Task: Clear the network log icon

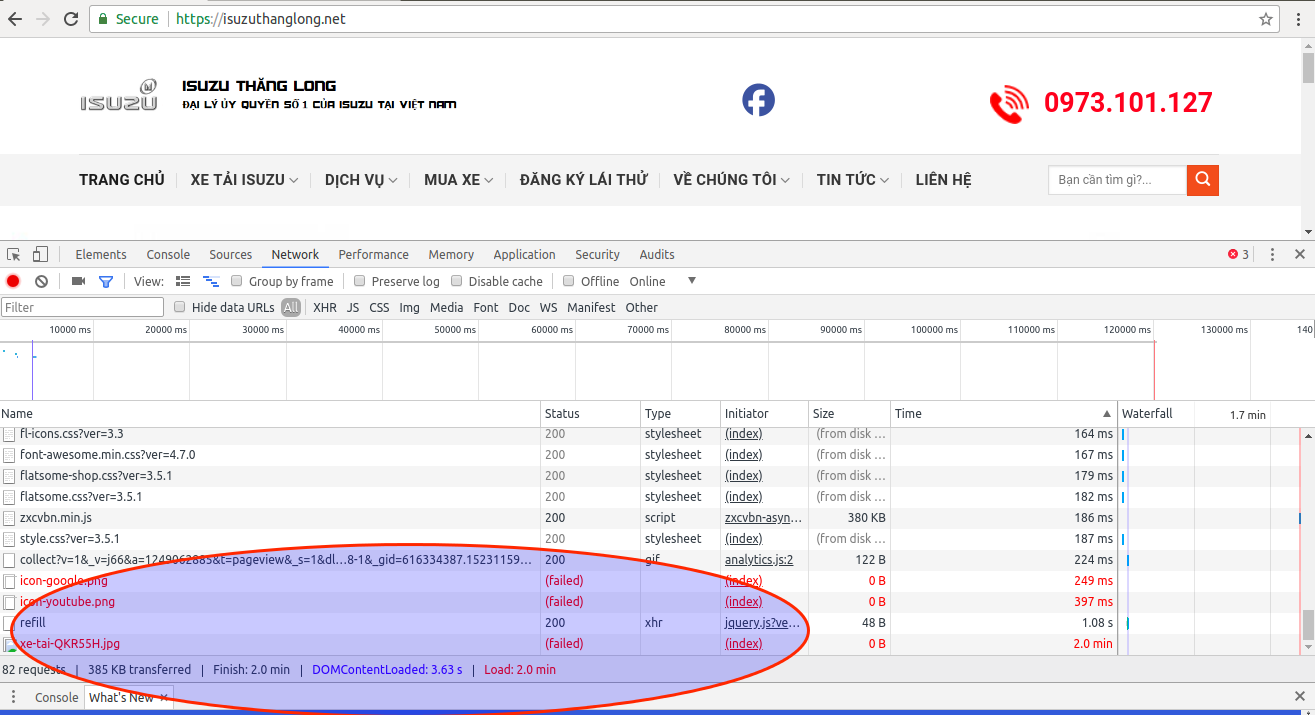Action: pyautogui.click(x=41, y=281)
